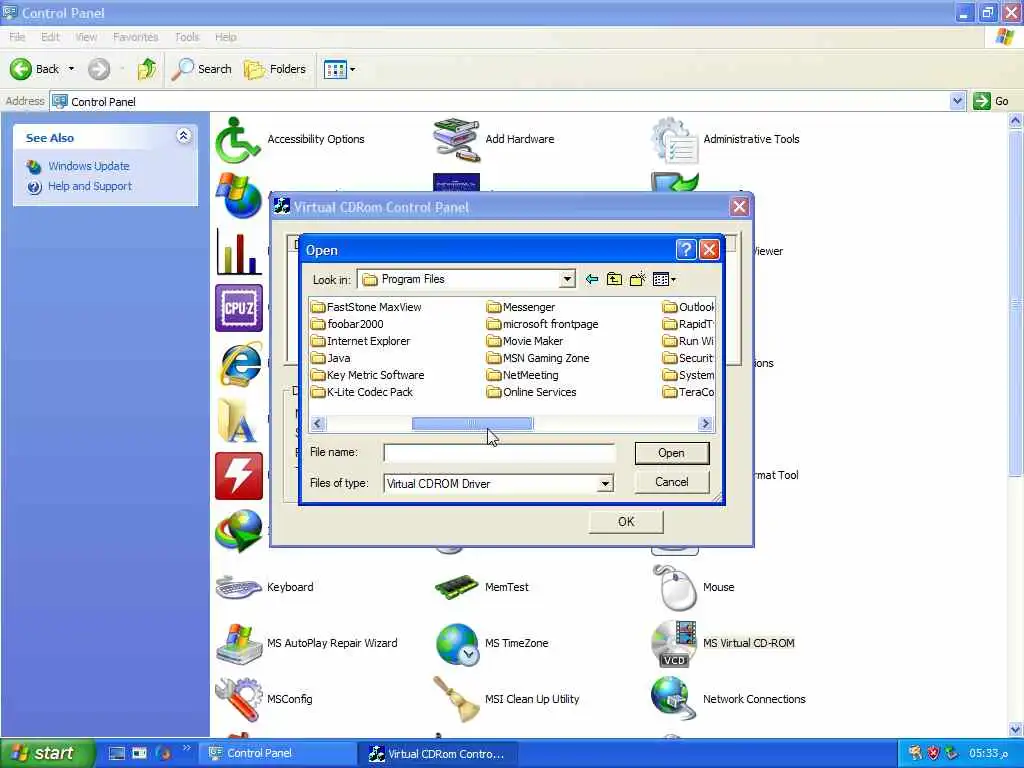Click the Search toolbar button
This screenshot has height=768, width=1024.
[202, 69]
